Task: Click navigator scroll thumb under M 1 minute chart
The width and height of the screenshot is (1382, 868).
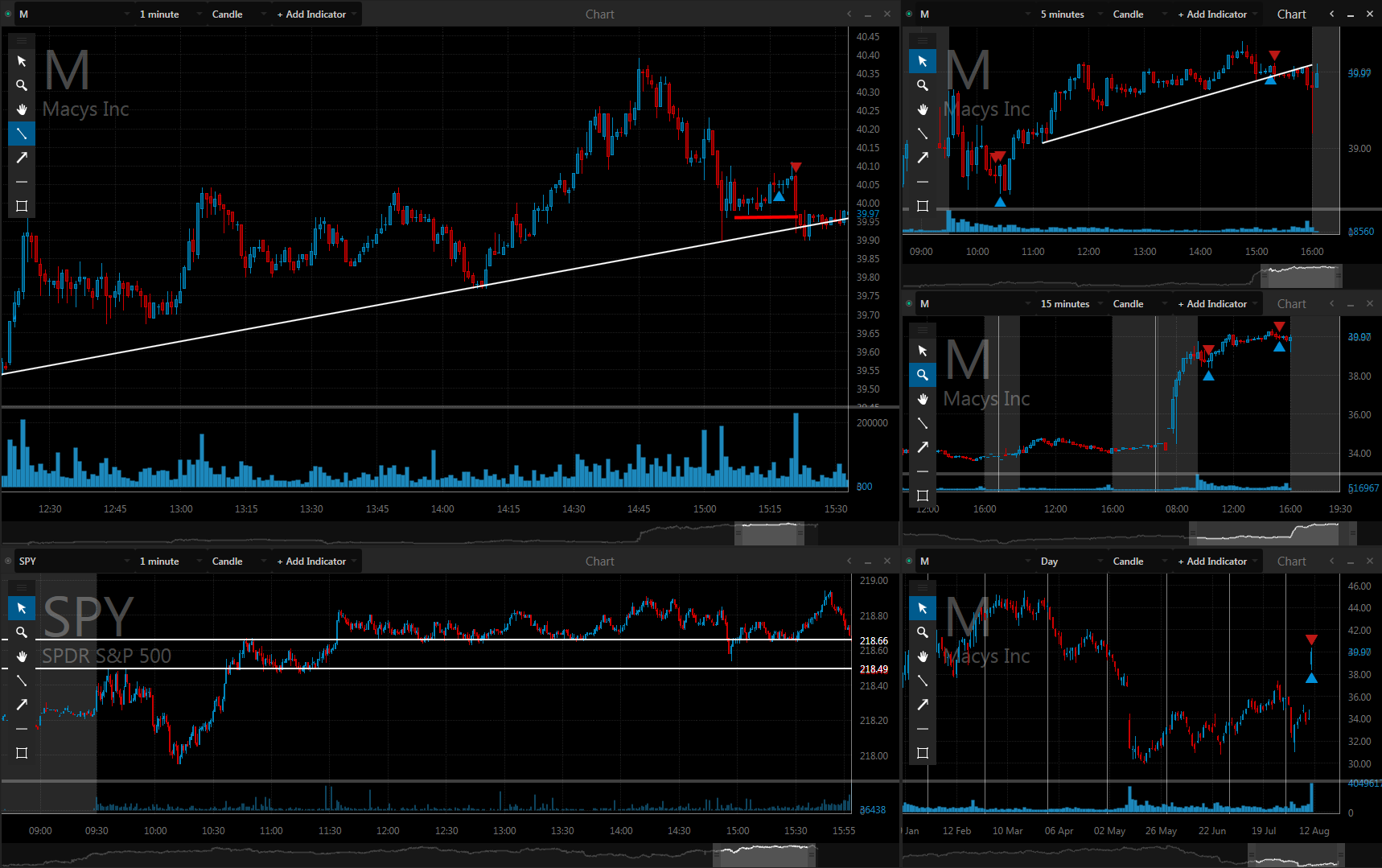Action: [x=769, y=533]
